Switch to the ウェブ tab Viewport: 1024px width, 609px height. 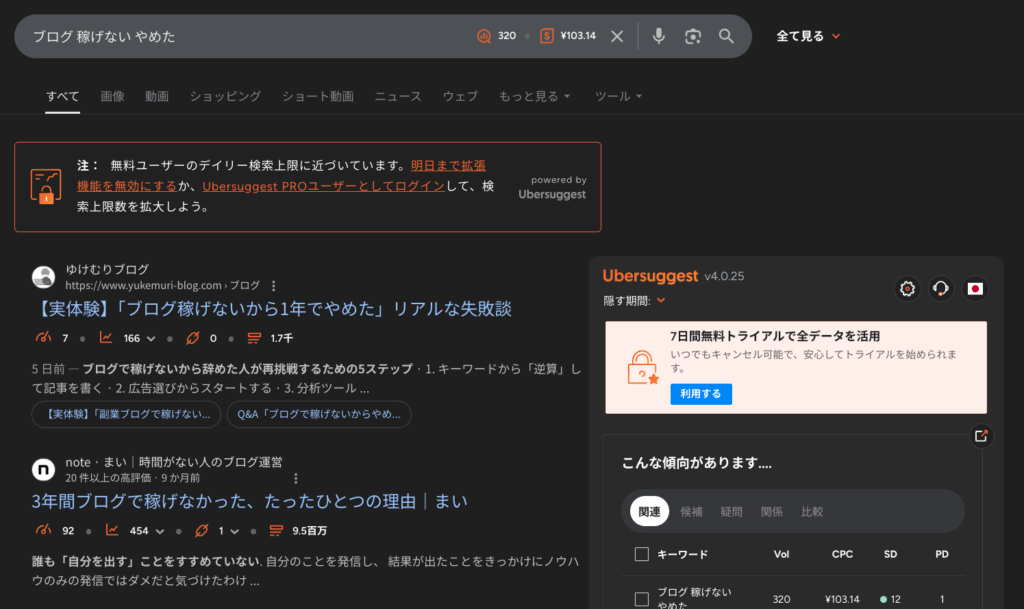tap(460, 96)
